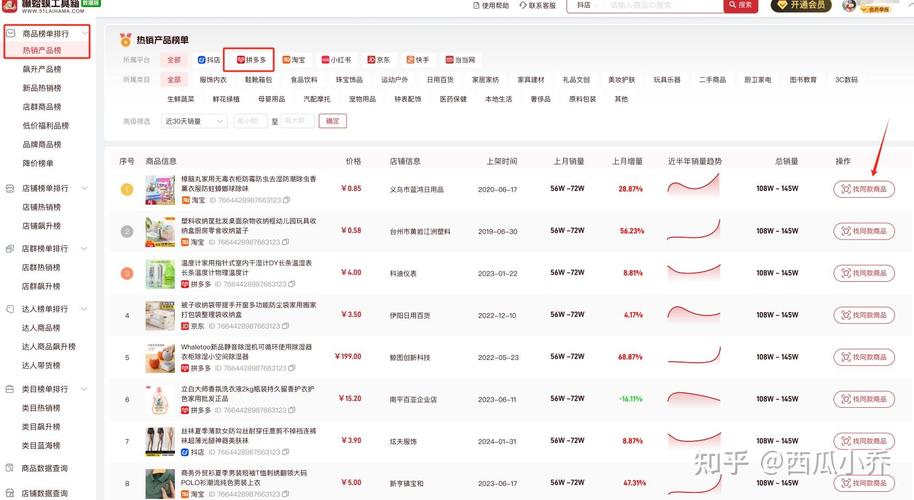Collapse the 店群榜单排行 sidebar section
The height and width of the screenshot is (500, 914).
coord(85,248)
